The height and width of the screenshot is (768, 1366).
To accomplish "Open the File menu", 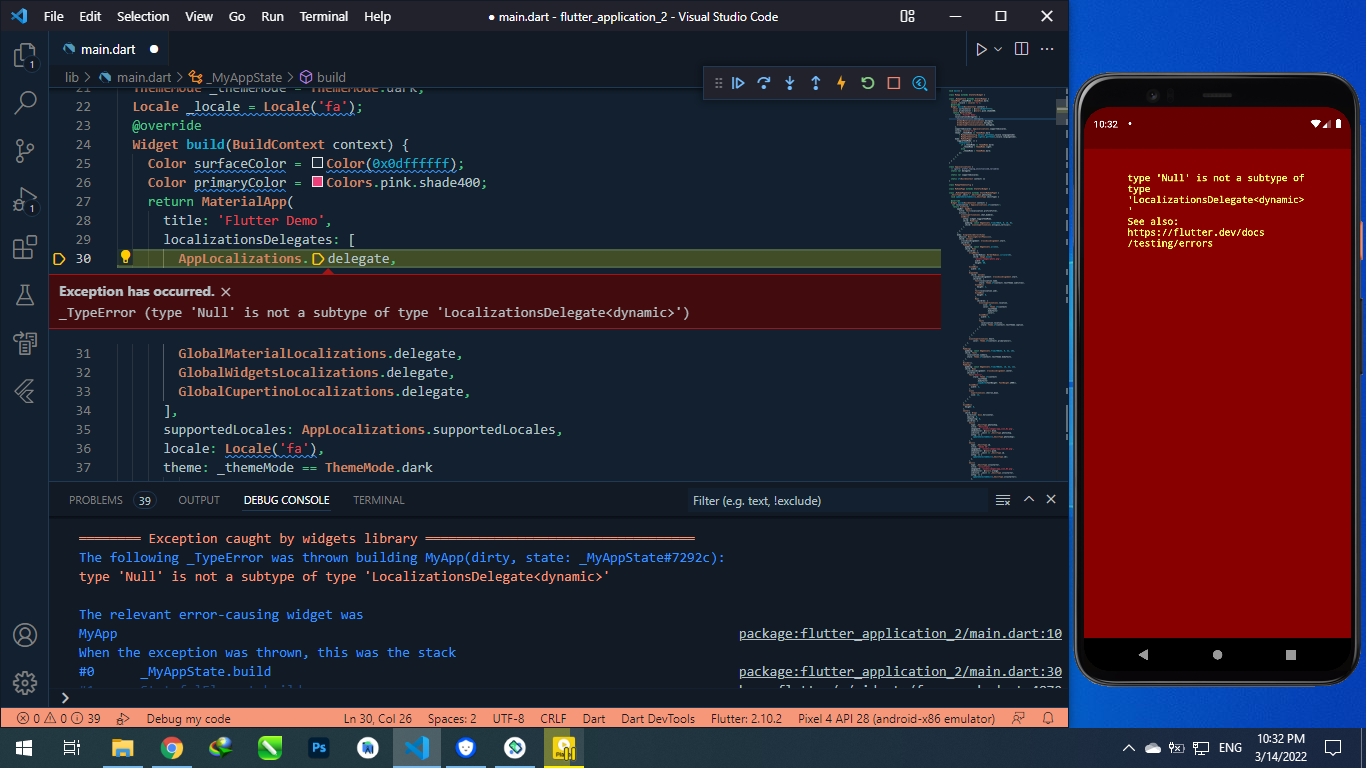I will (53, 16).
